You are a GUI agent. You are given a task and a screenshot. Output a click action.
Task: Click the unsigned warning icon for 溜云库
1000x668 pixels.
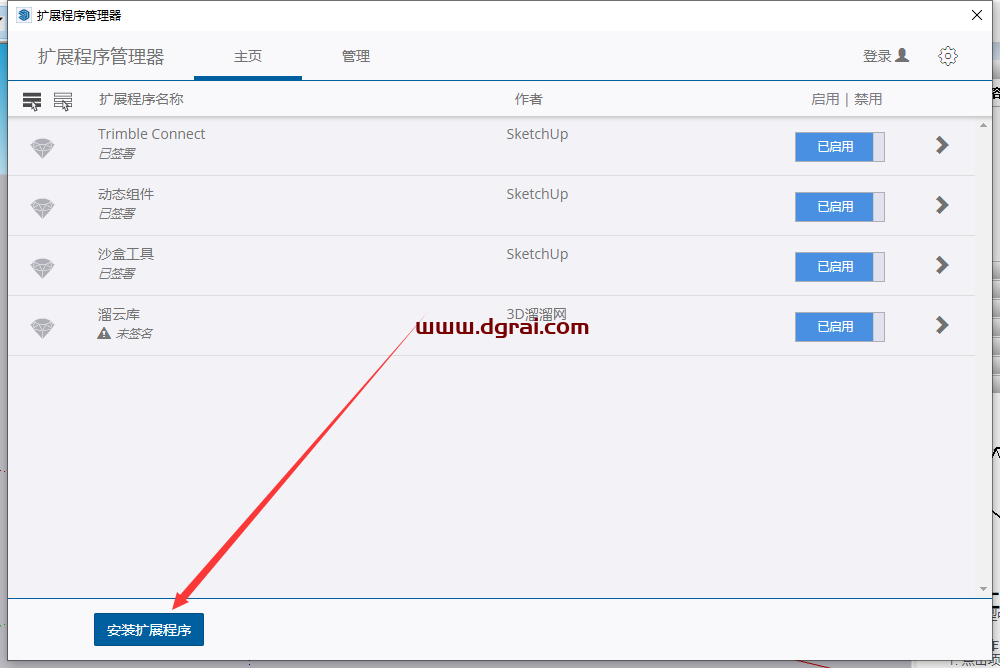104,333
